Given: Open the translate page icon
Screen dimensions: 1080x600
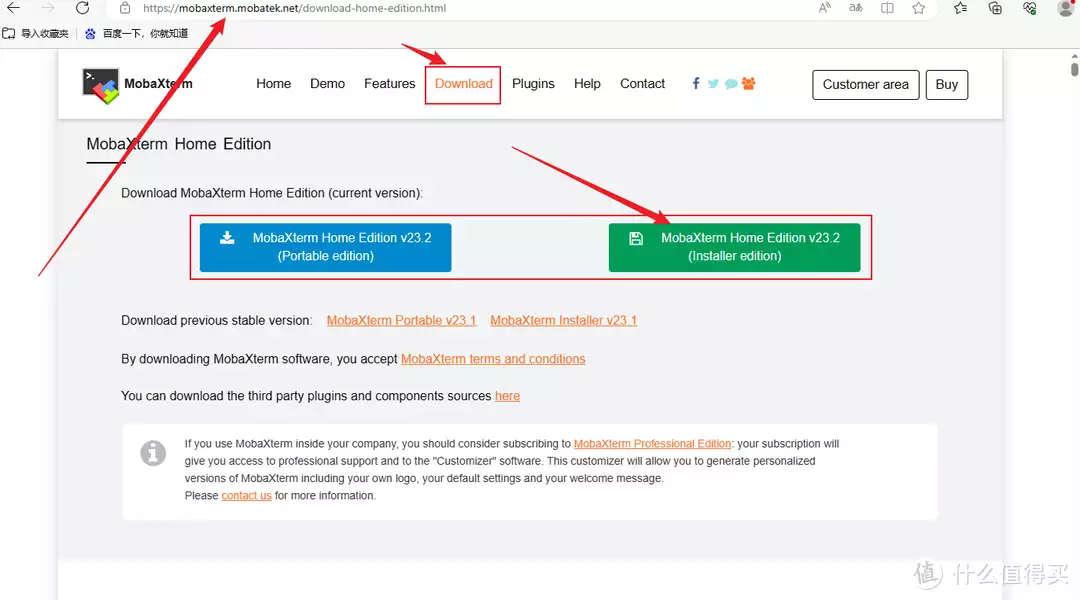Looking at the screenshot, I should click(x=855, y=8).
